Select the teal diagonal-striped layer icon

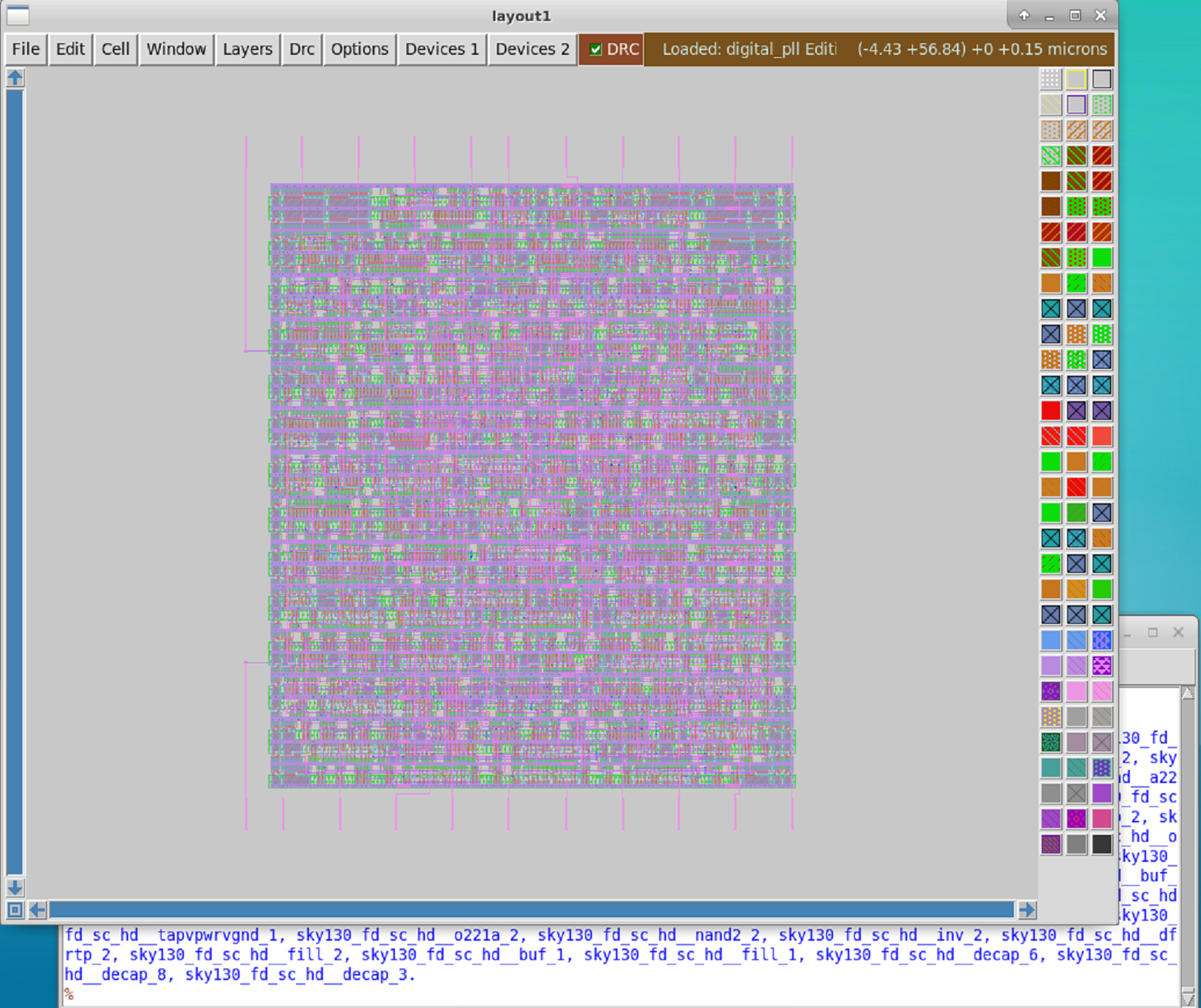1077,768
